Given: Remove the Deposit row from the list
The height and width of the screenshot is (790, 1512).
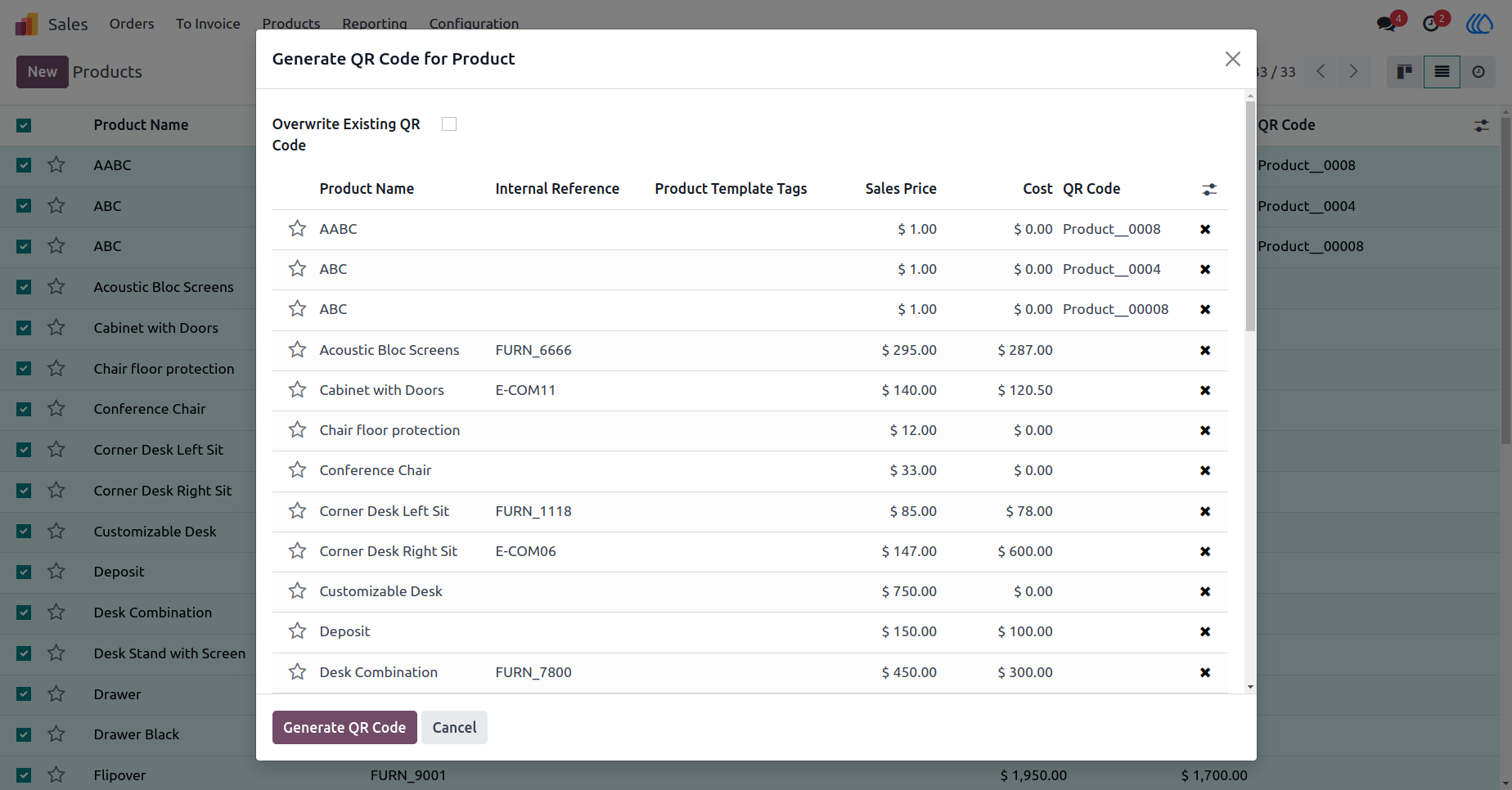Looking at the screenshot, I should tap(1204, 632).
